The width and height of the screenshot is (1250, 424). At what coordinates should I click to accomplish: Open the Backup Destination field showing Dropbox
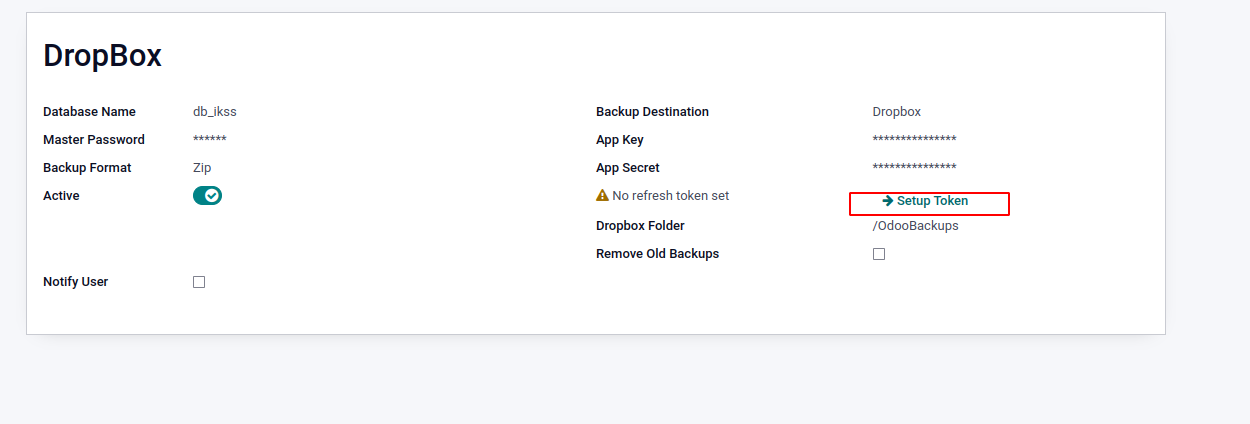click(896, 112)
